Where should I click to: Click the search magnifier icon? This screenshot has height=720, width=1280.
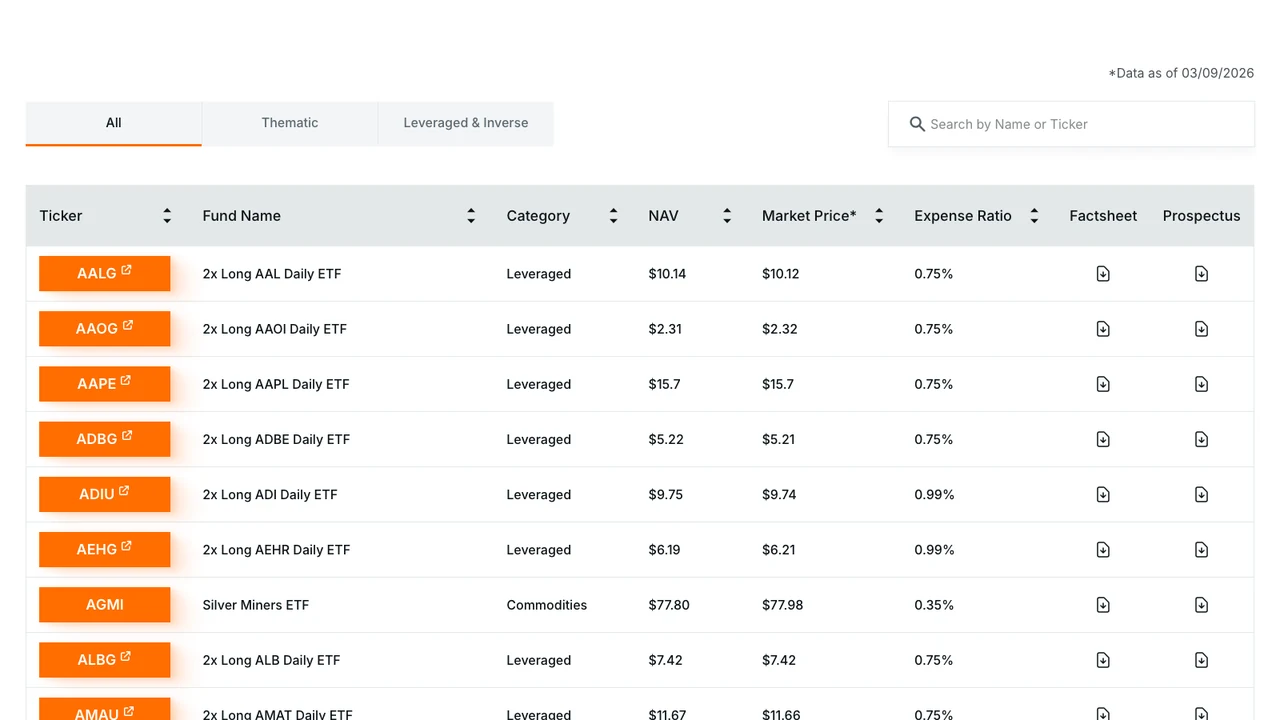pos(917,124)
